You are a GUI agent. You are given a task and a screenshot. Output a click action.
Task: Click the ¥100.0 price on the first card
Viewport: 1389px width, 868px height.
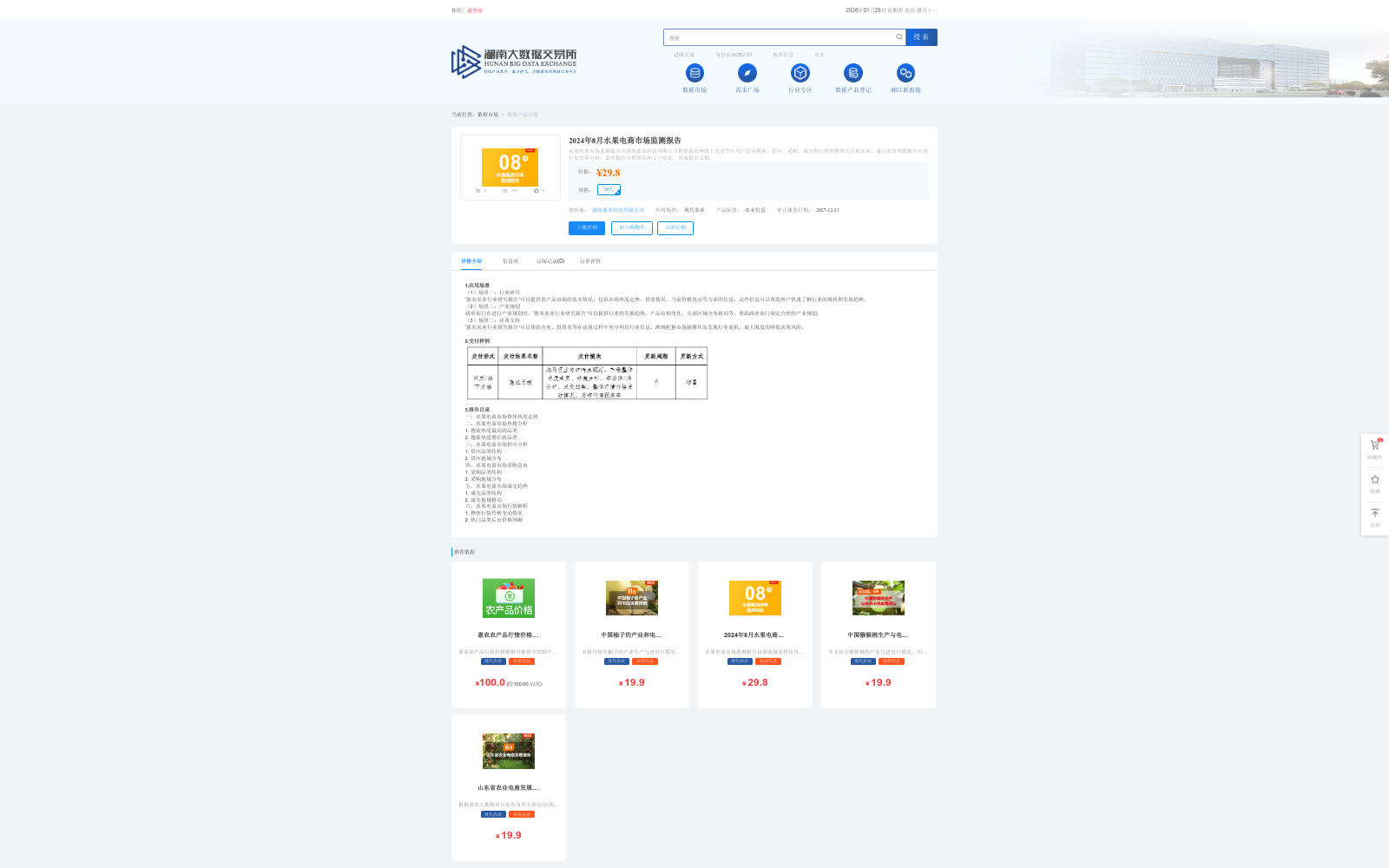click(x=490, y=683)
